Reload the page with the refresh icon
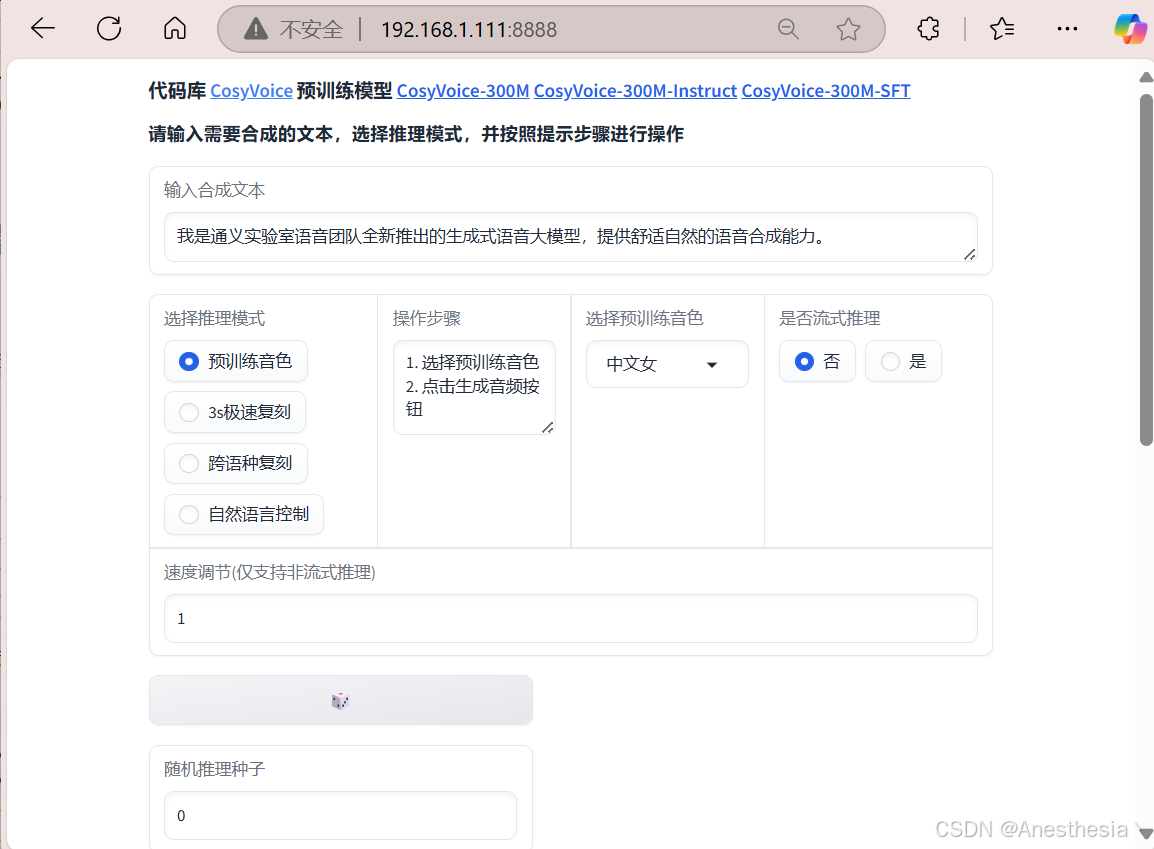 pyautogui.click(x=109, y=29)
